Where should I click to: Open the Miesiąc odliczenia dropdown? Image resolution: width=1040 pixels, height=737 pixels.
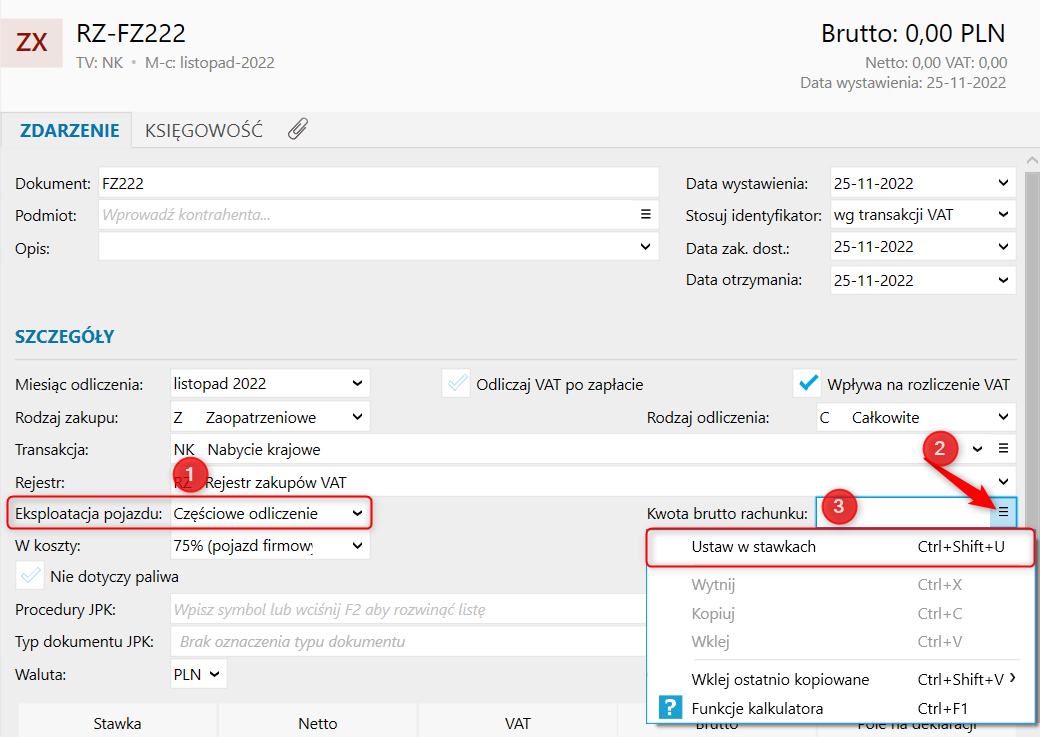point(357,383)
